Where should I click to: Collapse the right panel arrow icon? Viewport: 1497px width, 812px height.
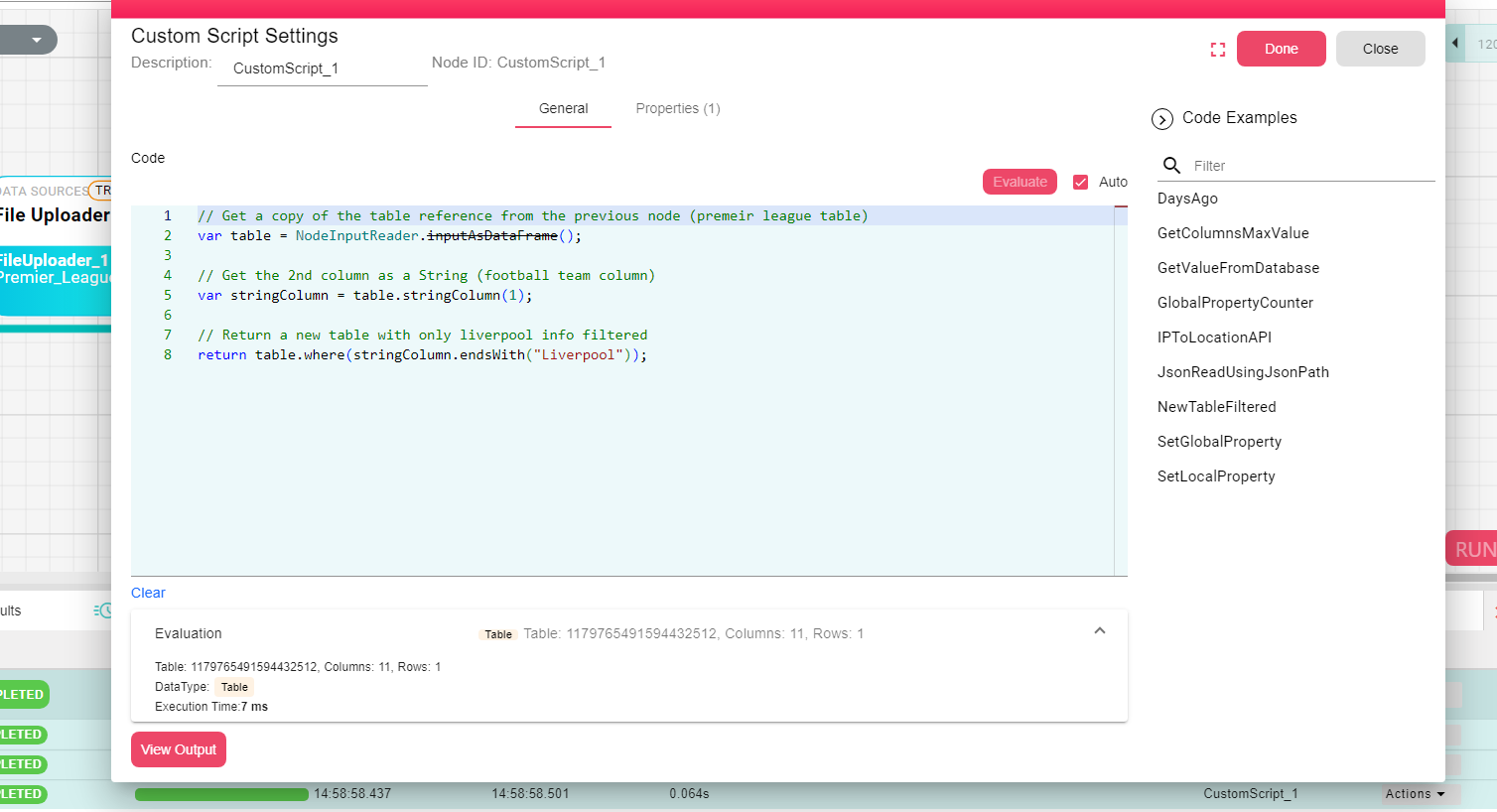click(1455, 43)
